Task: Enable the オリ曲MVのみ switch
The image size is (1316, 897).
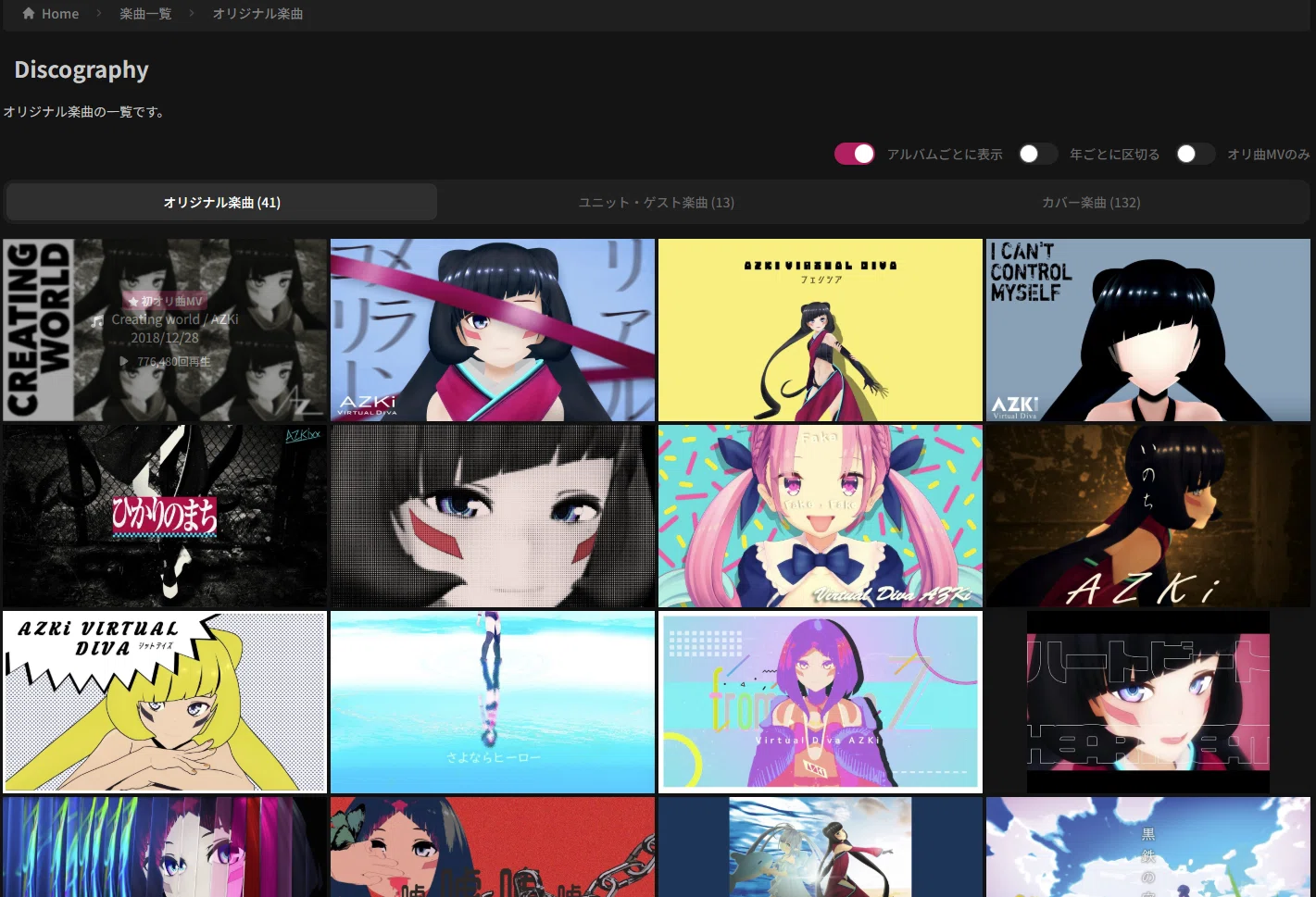Action: pyautogui.click(x=1195, y=154)
